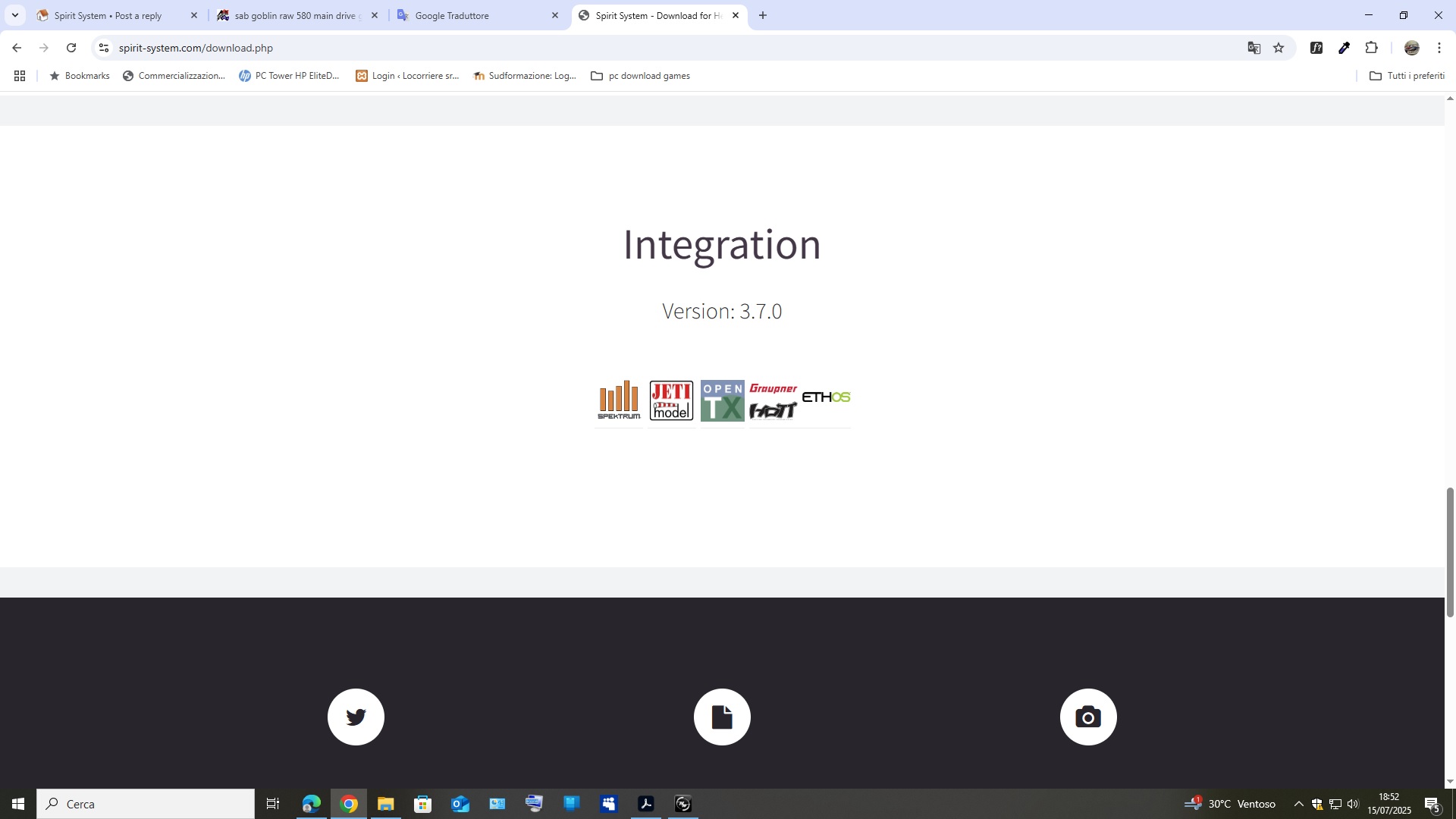Click the Graupner HoTT integration logo
1456x819 pixels.
click(x=773, y=400)
